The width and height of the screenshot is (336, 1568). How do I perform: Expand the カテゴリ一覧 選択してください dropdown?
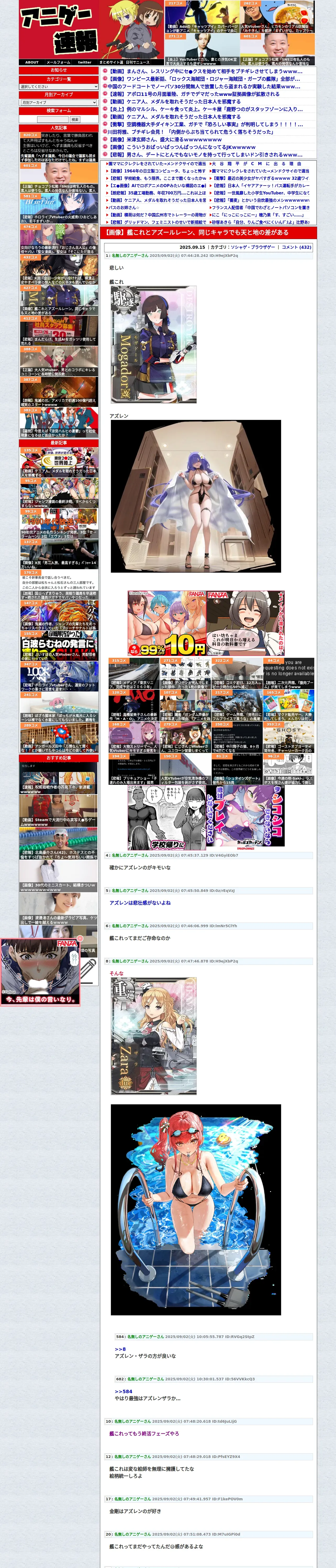pos(59,87)
